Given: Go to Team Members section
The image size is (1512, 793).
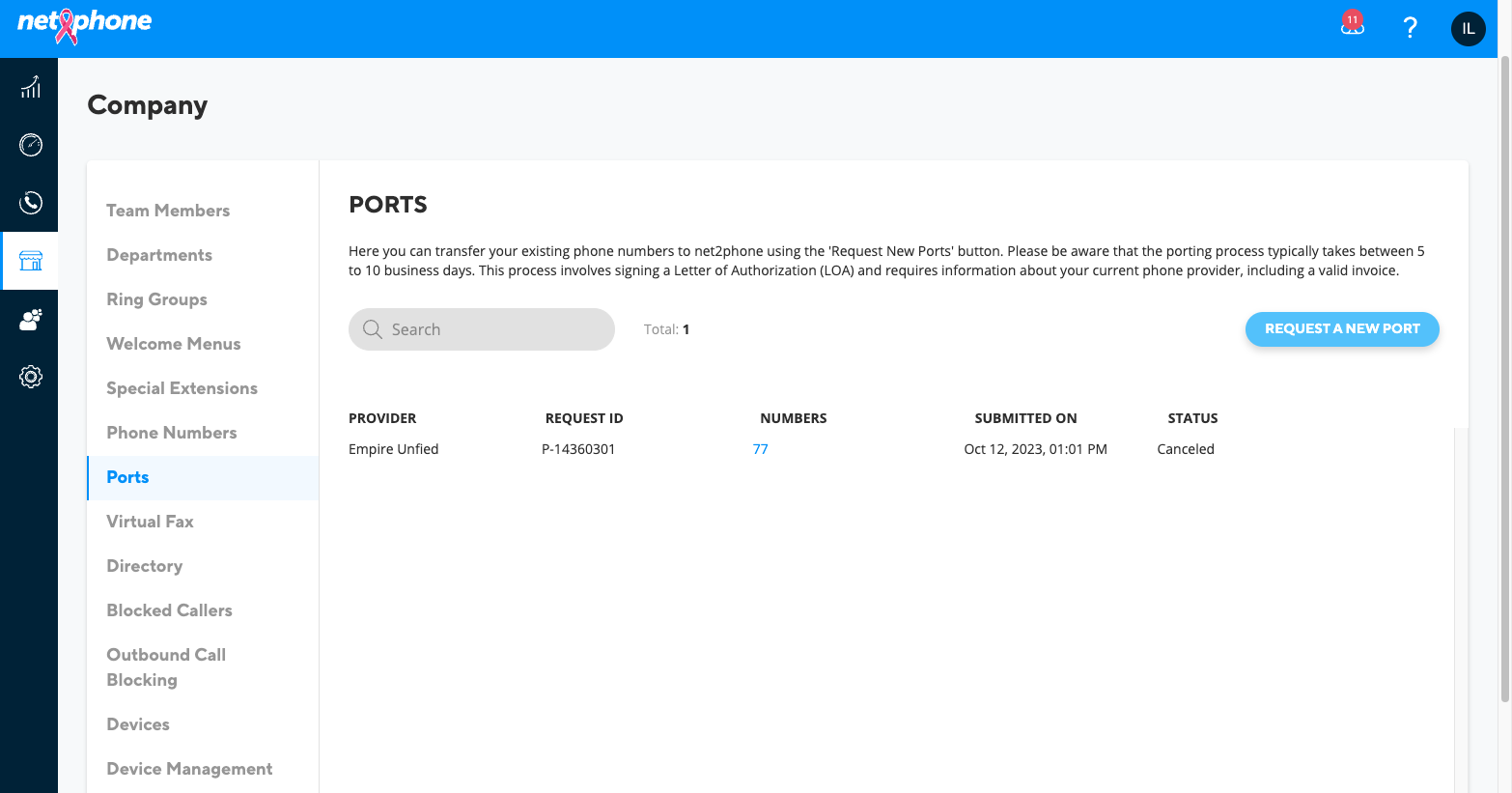Looking at the screenshot, I should tap(168, 211).
